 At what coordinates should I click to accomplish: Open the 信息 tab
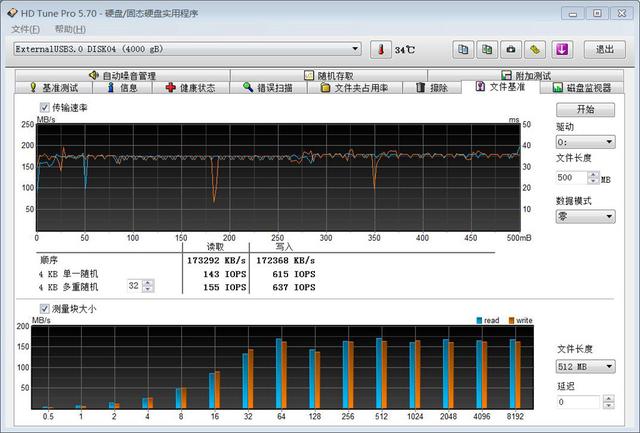point(122,88)
